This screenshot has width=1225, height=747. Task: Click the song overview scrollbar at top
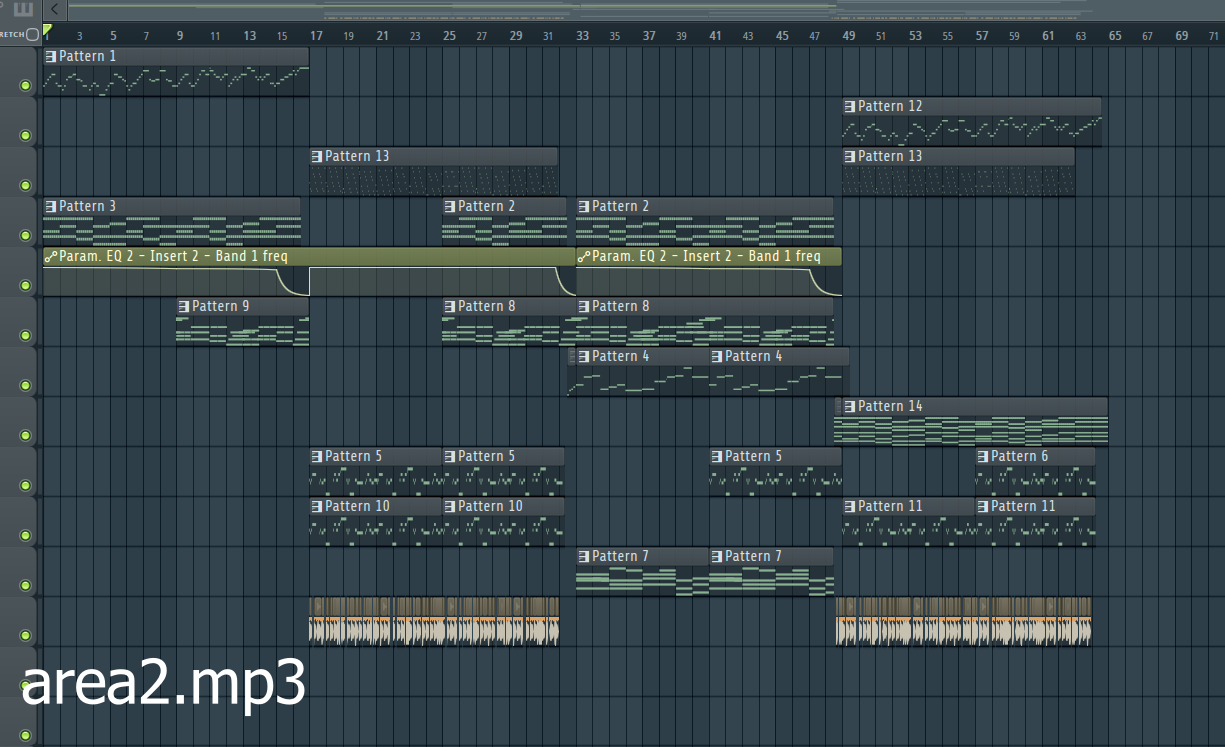[x=645, y=9]
